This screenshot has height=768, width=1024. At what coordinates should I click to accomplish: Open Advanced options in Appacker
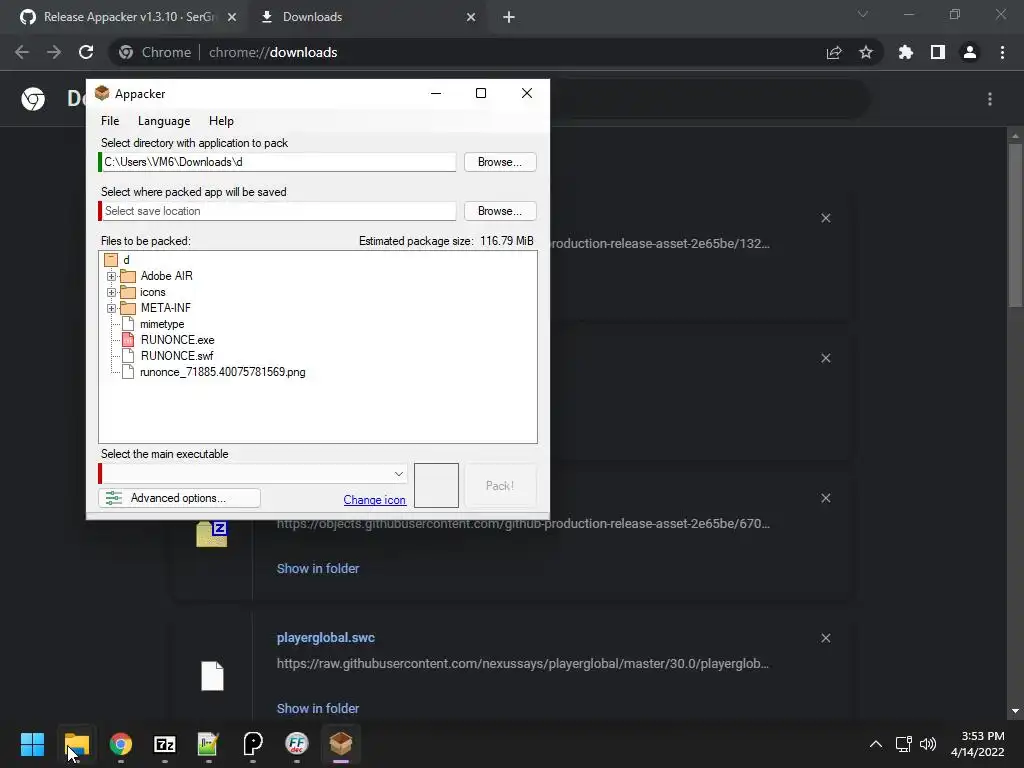pos(180,498)
